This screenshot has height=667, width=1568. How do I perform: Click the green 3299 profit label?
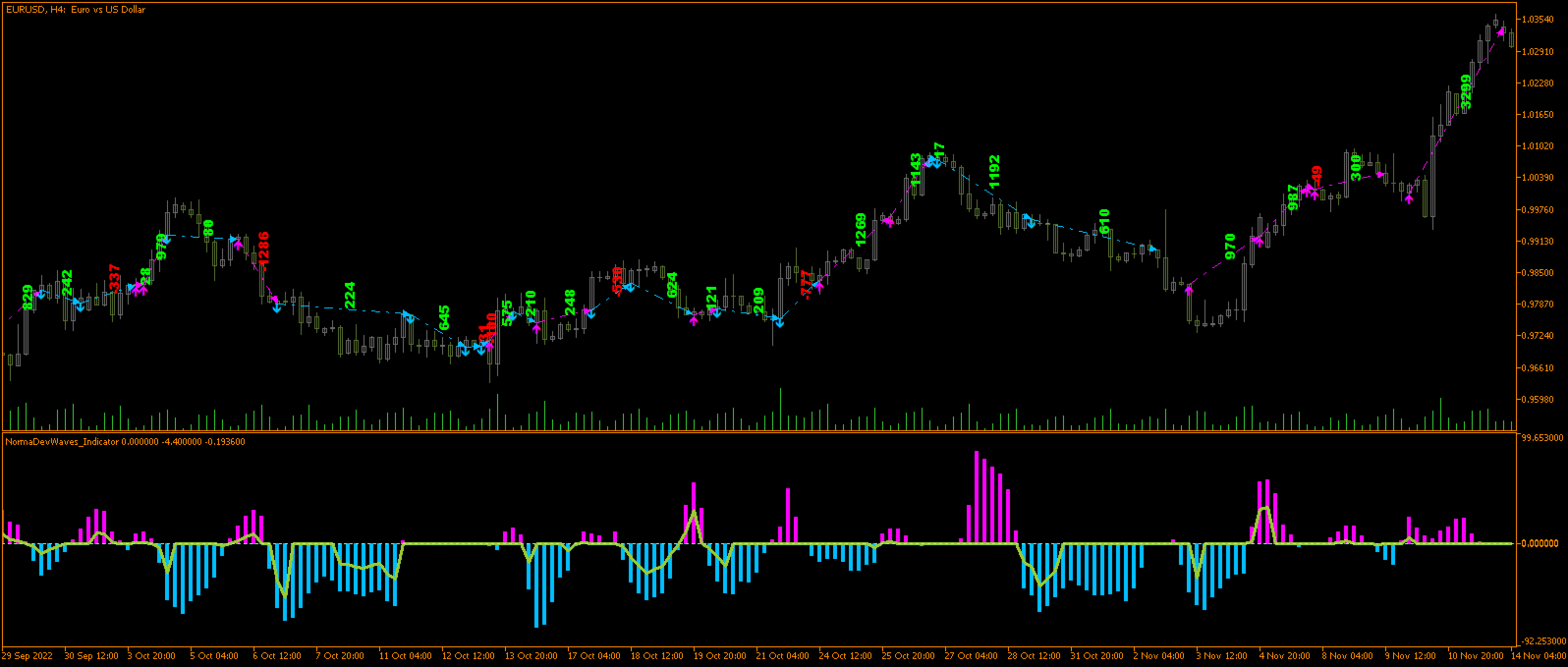pos(1466,92)
